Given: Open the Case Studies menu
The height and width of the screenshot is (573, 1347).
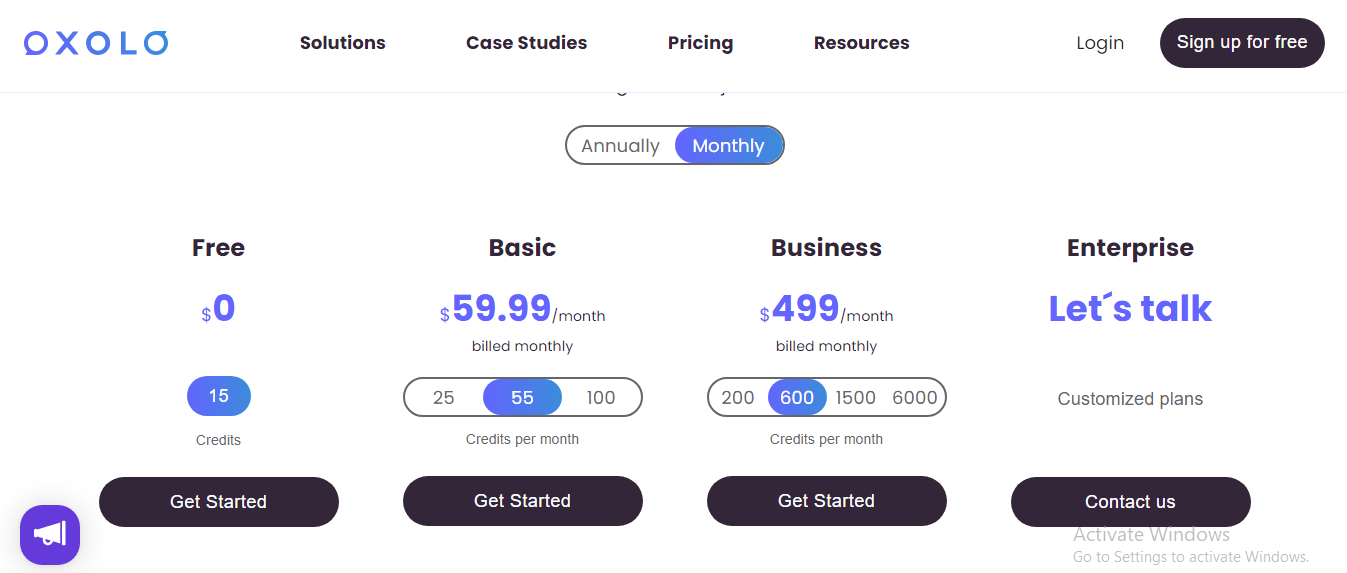Looking at the screenshot, I should click(527, 43).
